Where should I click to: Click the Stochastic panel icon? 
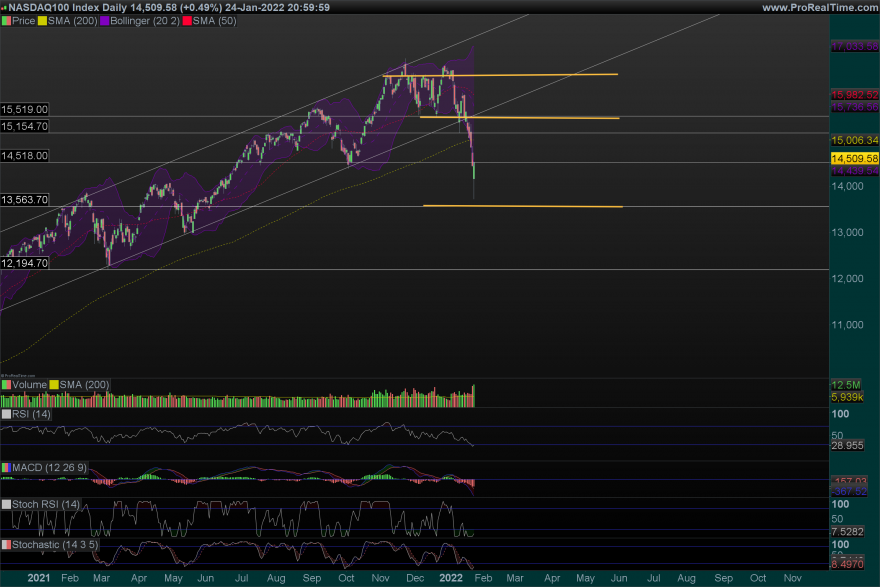[x=6, y=544]
